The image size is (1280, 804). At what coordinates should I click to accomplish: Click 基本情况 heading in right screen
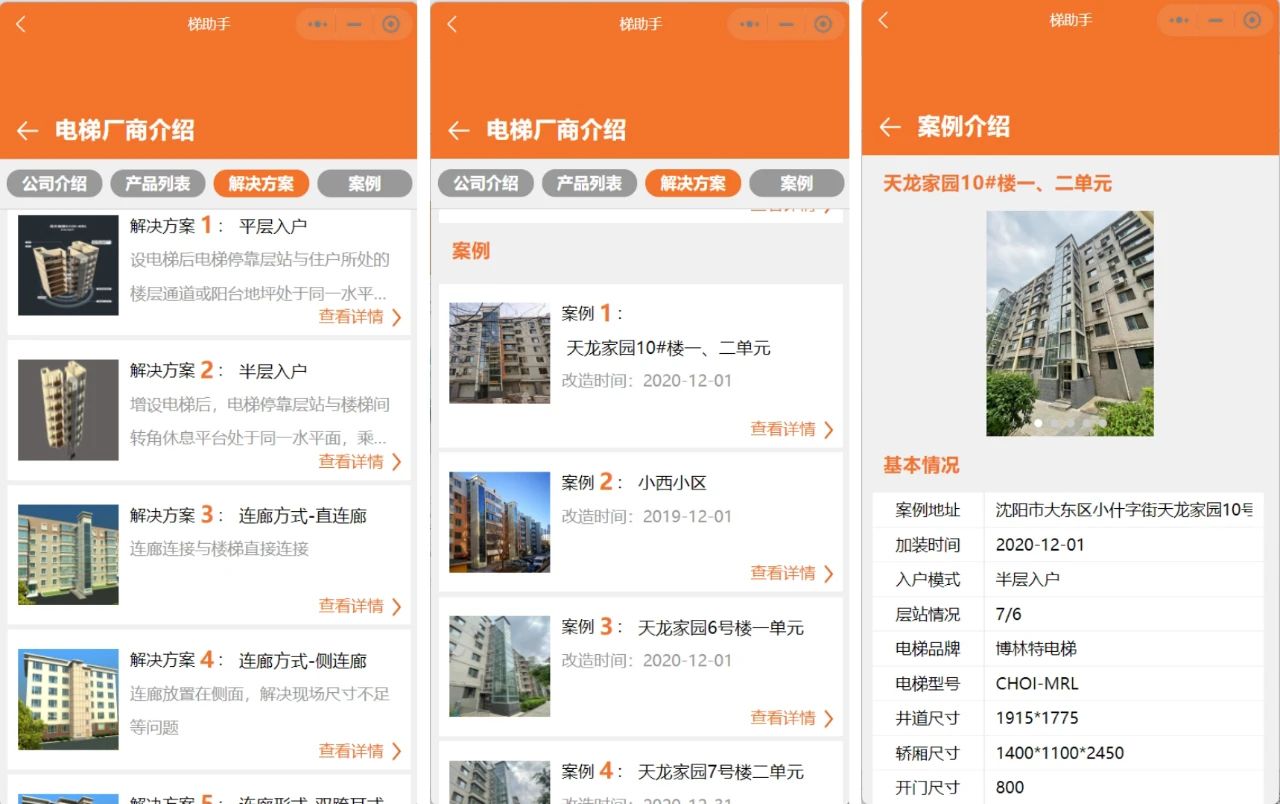click(x=921, y=465)
